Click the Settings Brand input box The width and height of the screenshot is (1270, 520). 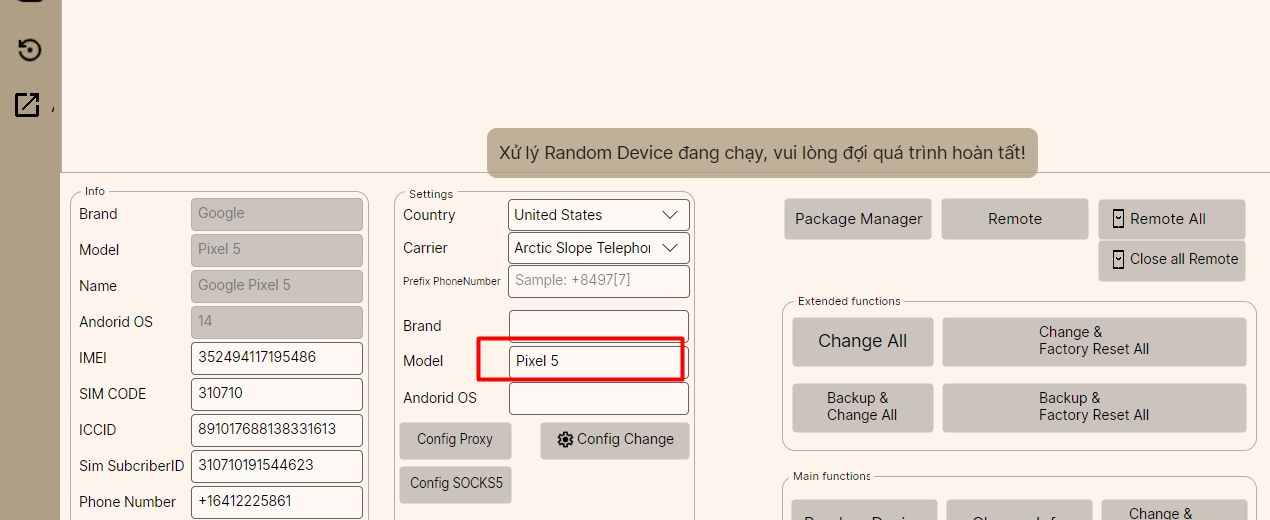598,326
